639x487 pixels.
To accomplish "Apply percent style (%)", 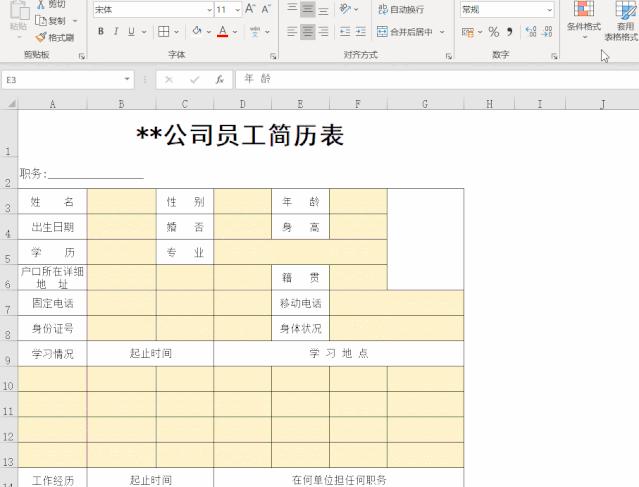I will [494, 32].
